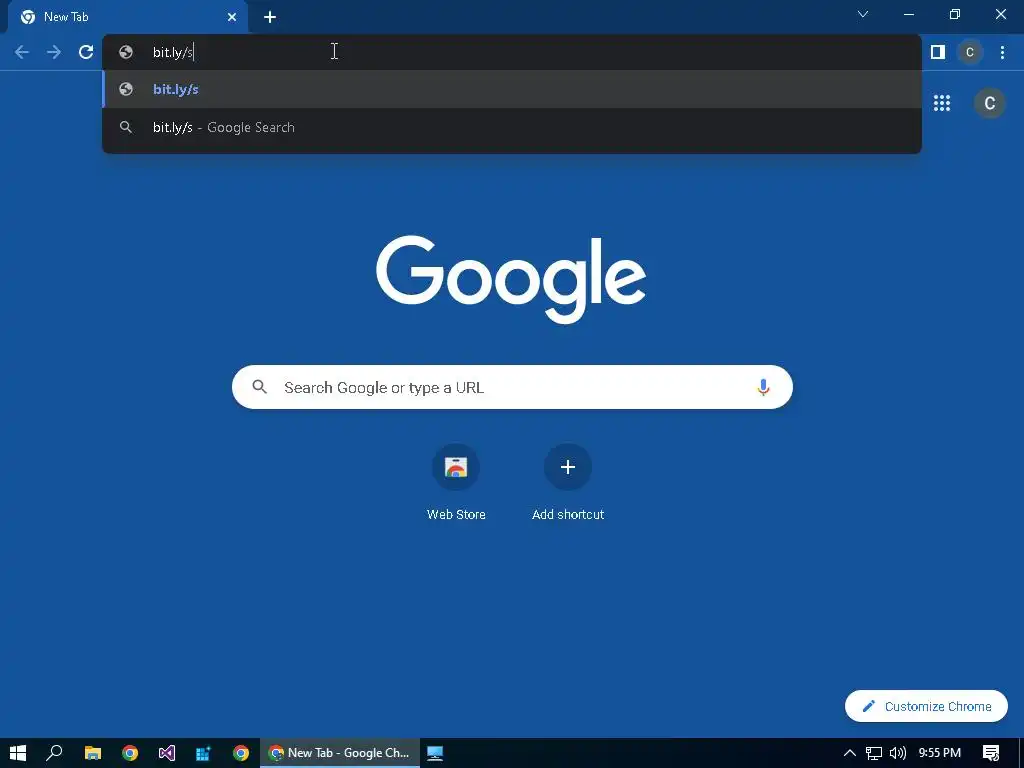
Task: Open the Windows Start menu
Action: tap(18, 753)
